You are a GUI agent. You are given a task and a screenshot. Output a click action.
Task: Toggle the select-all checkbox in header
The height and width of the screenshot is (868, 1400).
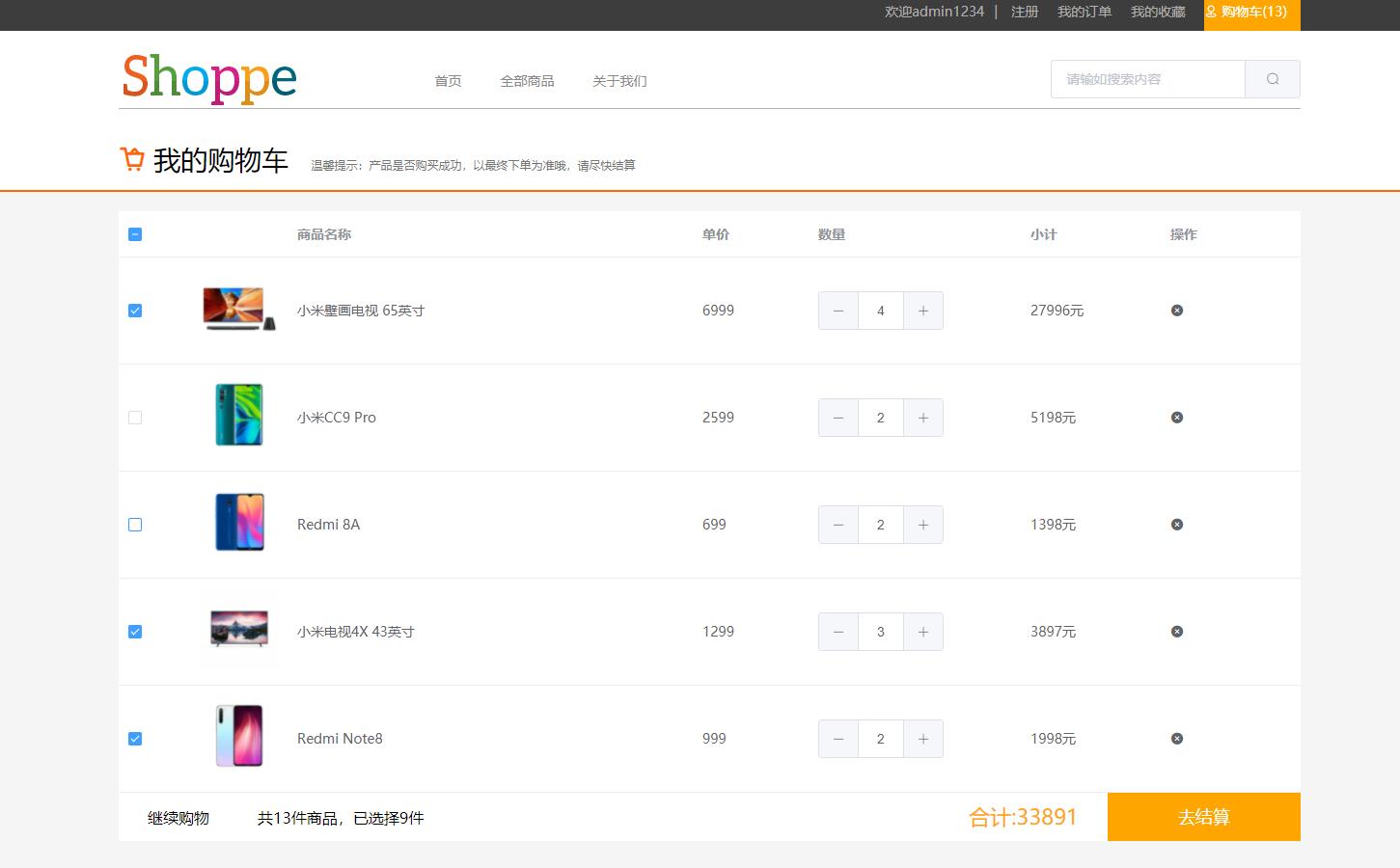coord(135,234)
